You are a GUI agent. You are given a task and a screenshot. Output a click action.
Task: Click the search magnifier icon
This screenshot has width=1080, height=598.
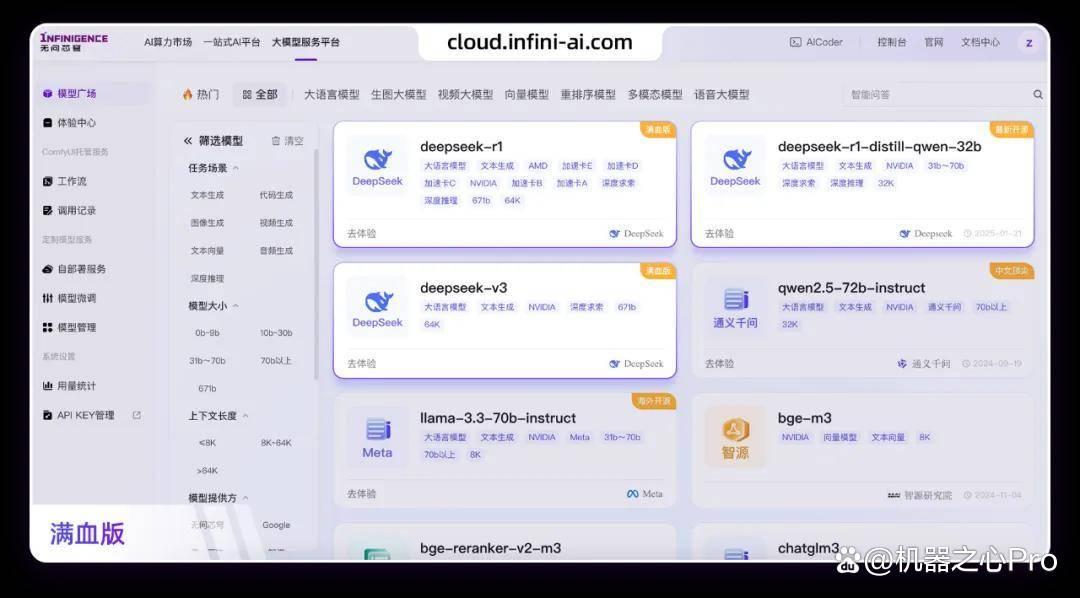click(x=1037, y=94)
